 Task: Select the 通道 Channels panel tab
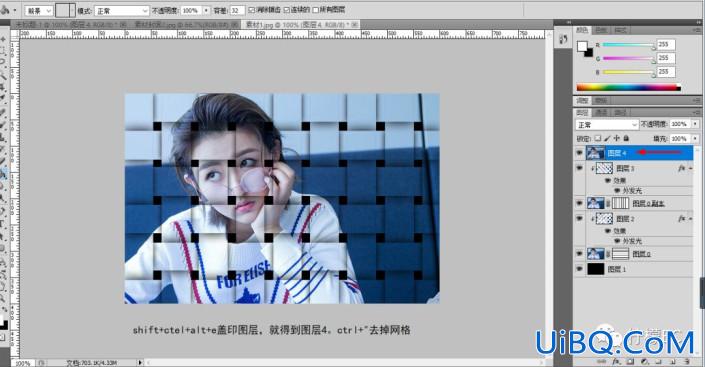point(601,112)
